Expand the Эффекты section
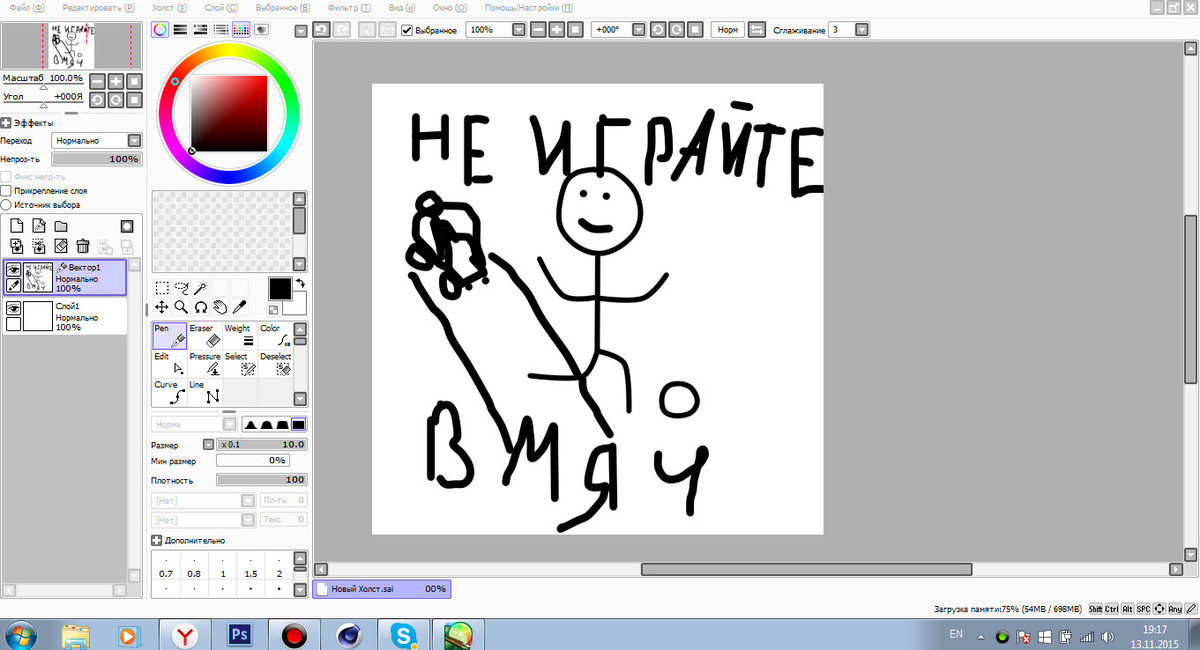This screenshot has width=1200, height=650. 6,123
